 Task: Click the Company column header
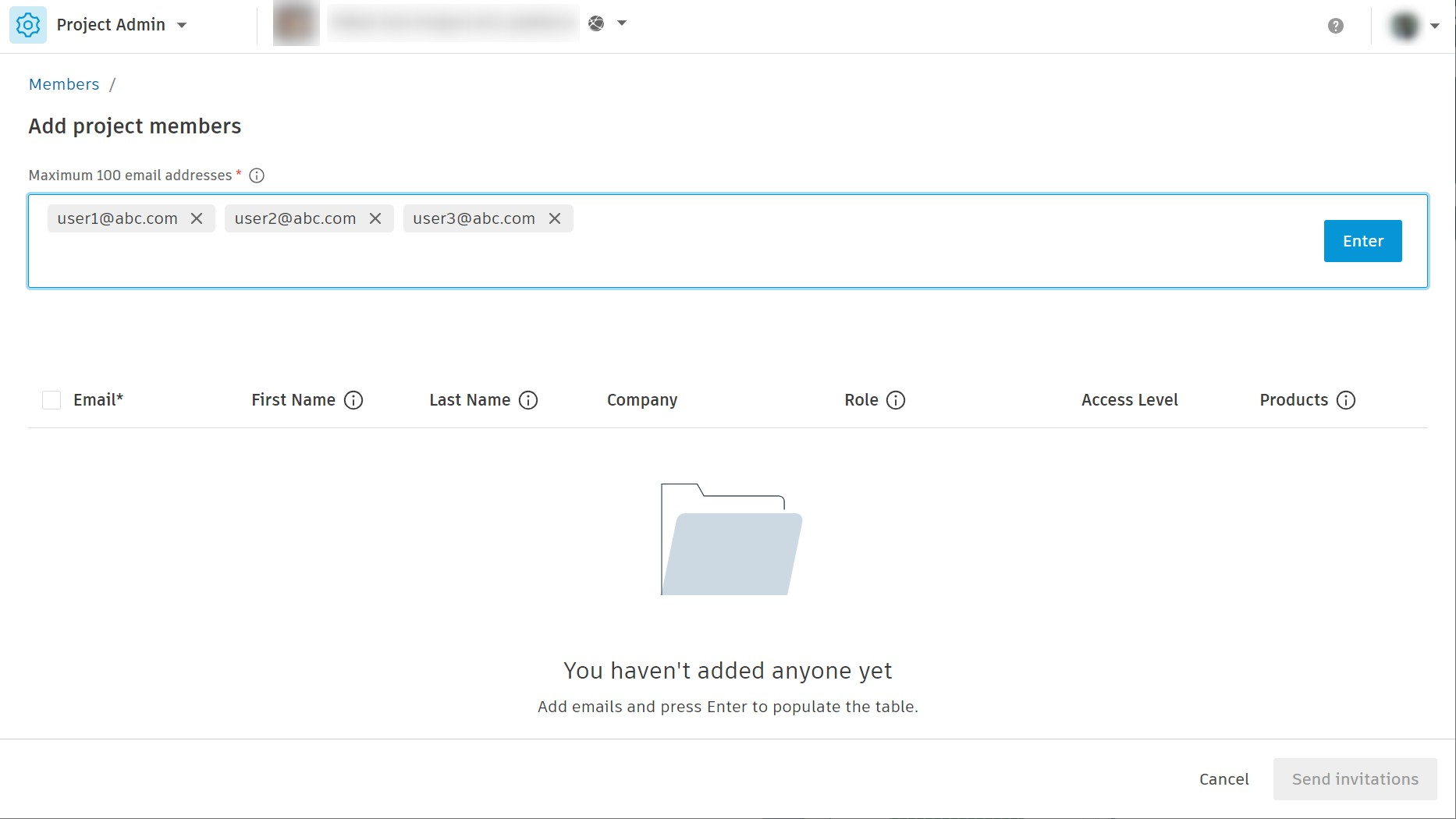pos(642,400)
